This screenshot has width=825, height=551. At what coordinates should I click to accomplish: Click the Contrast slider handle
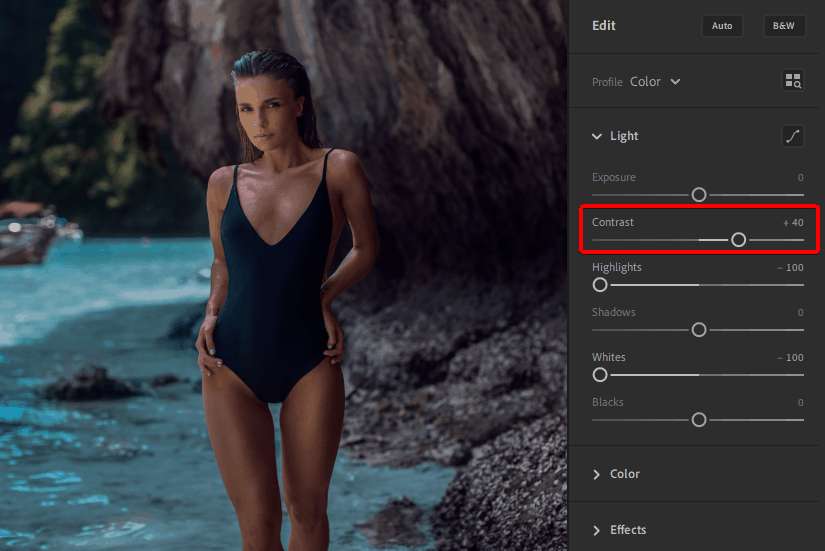[738, 240]
